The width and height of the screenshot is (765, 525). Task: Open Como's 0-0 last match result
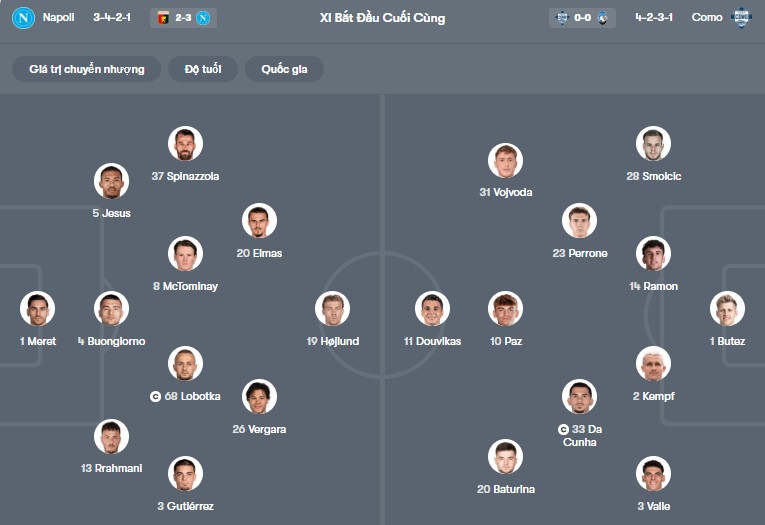click(x=582, y=18)
